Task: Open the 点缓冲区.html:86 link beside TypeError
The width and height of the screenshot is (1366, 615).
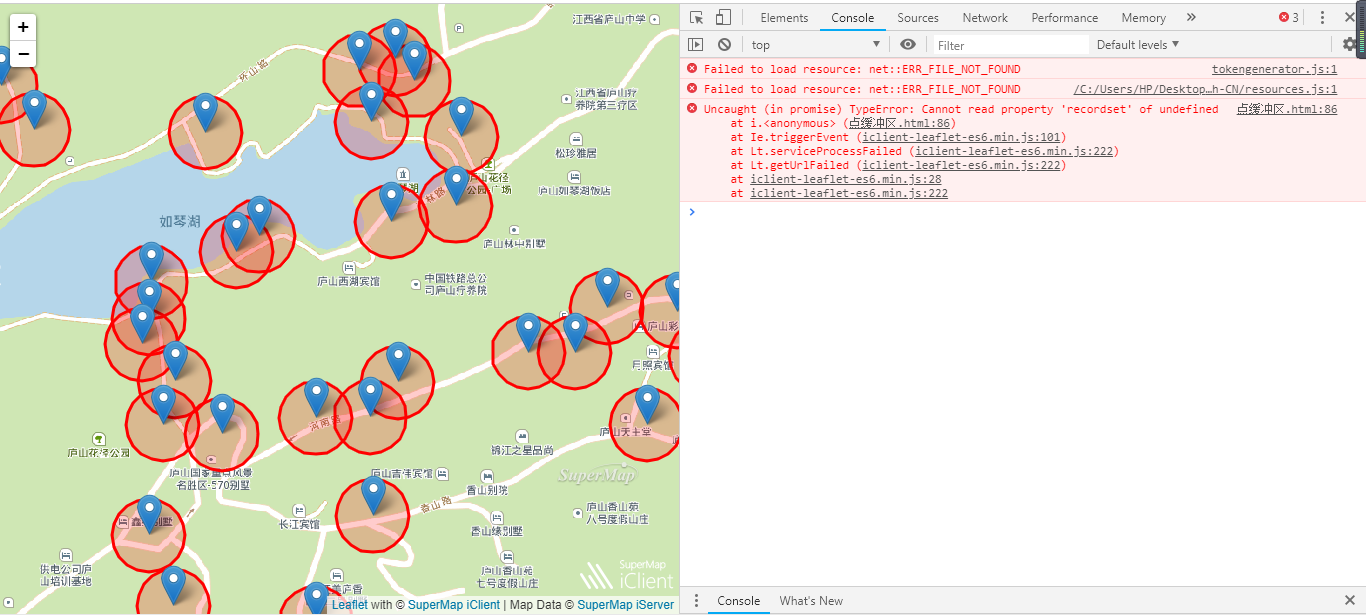Action: pos(1287,109)
